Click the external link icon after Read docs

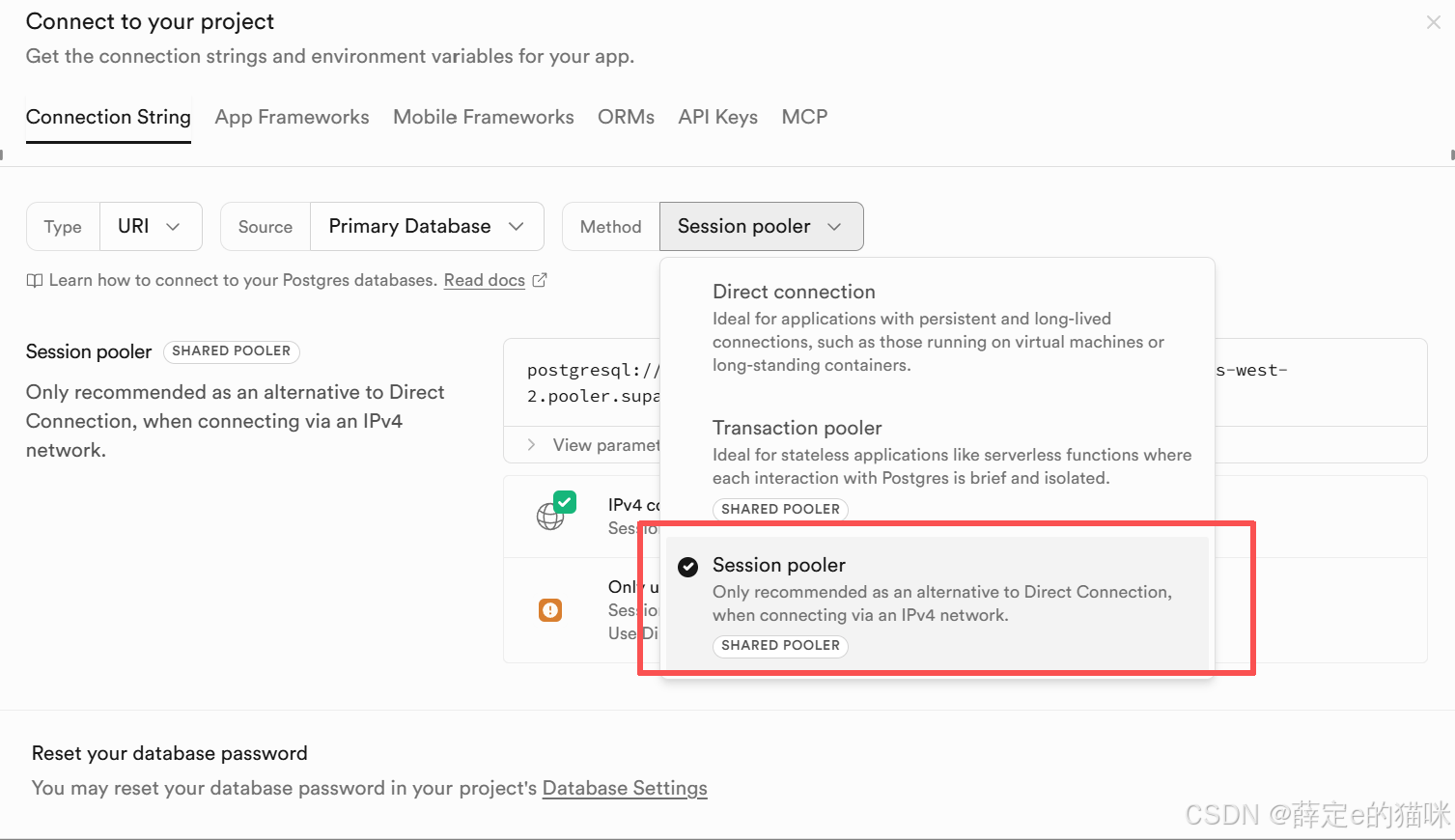[540, 280]
